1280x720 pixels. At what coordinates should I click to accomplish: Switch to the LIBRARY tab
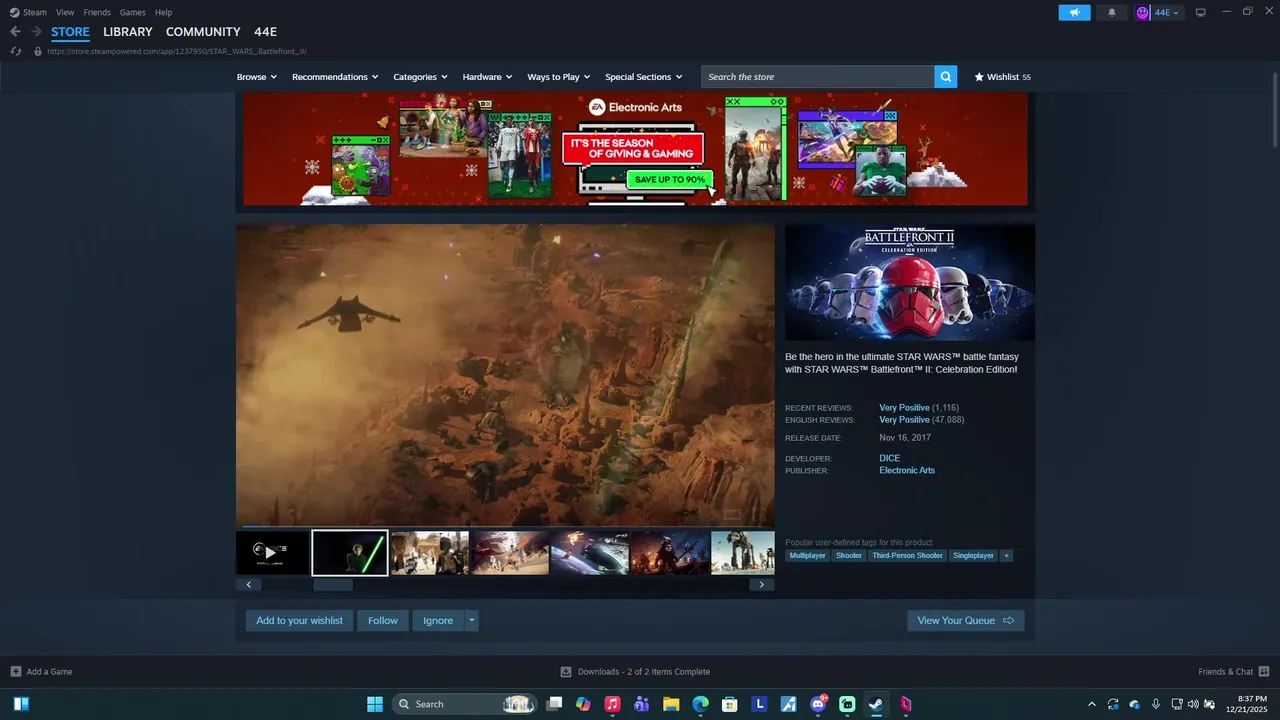tap(128, 32)
